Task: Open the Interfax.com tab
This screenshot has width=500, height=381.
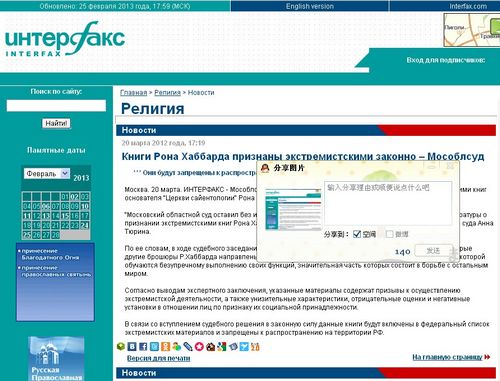Action: tap(468, 6)
